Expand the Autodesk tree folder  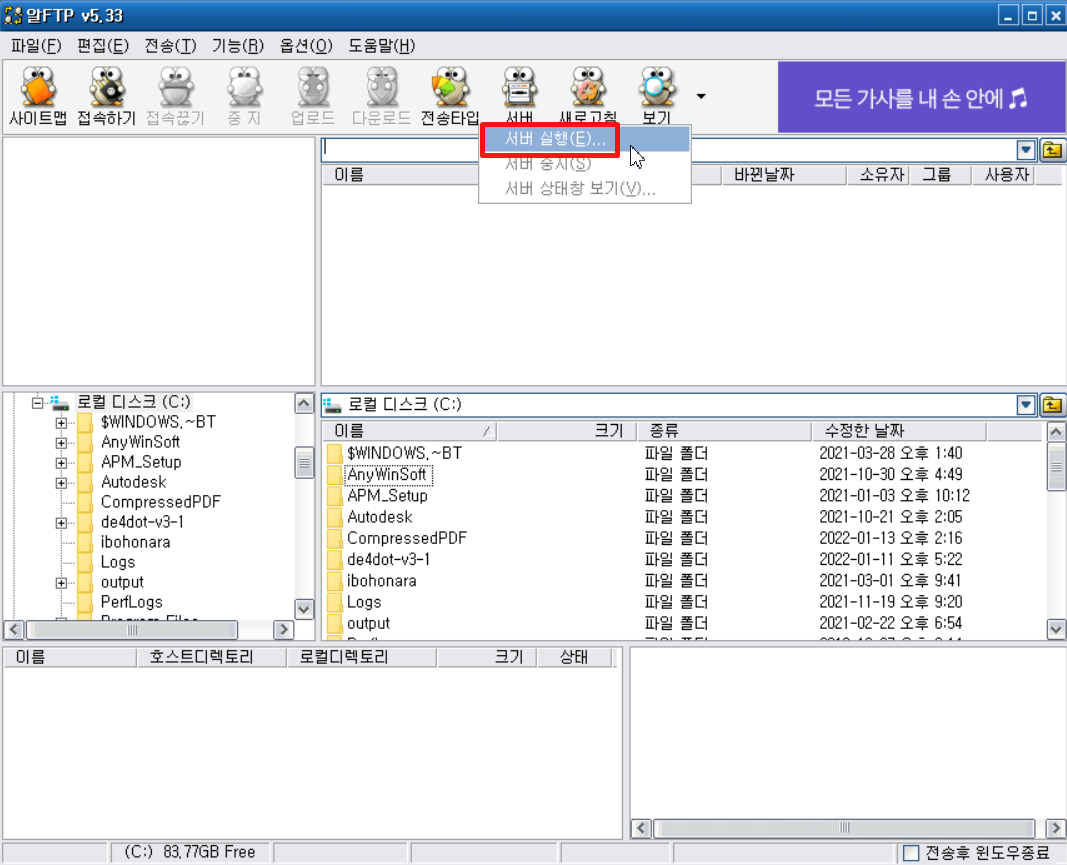pos(61,483)
